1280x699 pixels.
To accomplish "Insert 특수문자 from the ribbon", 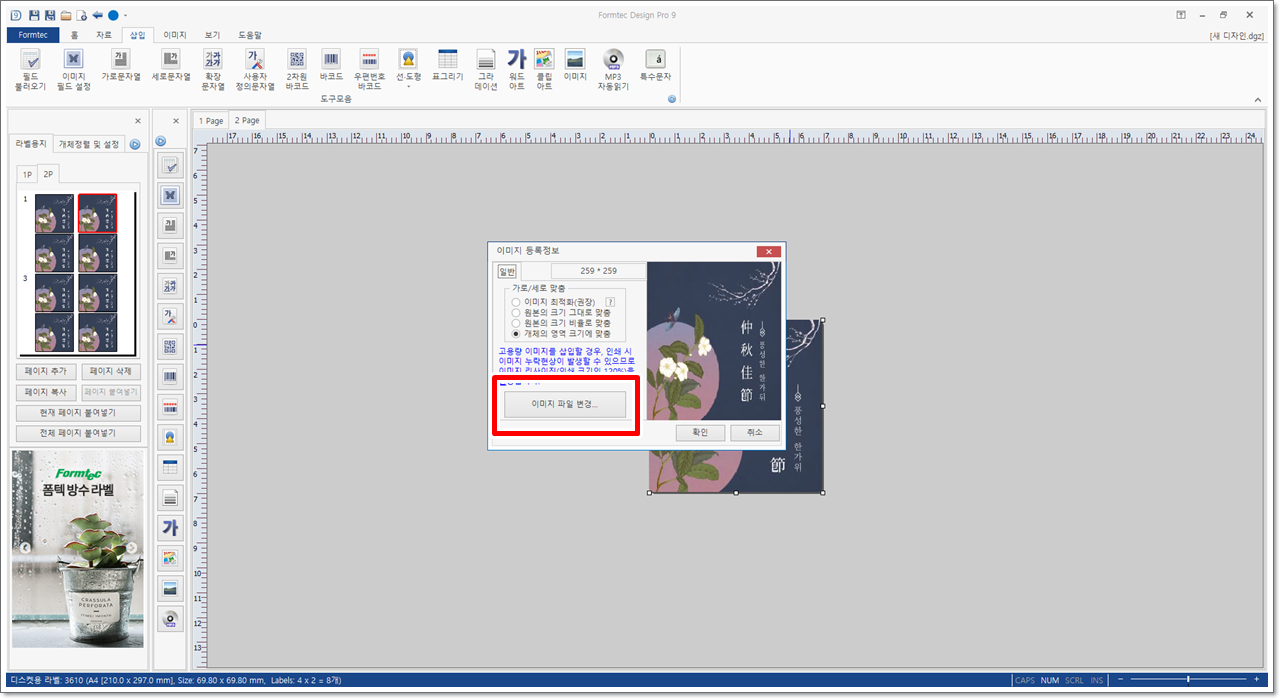I will point(655,65).
